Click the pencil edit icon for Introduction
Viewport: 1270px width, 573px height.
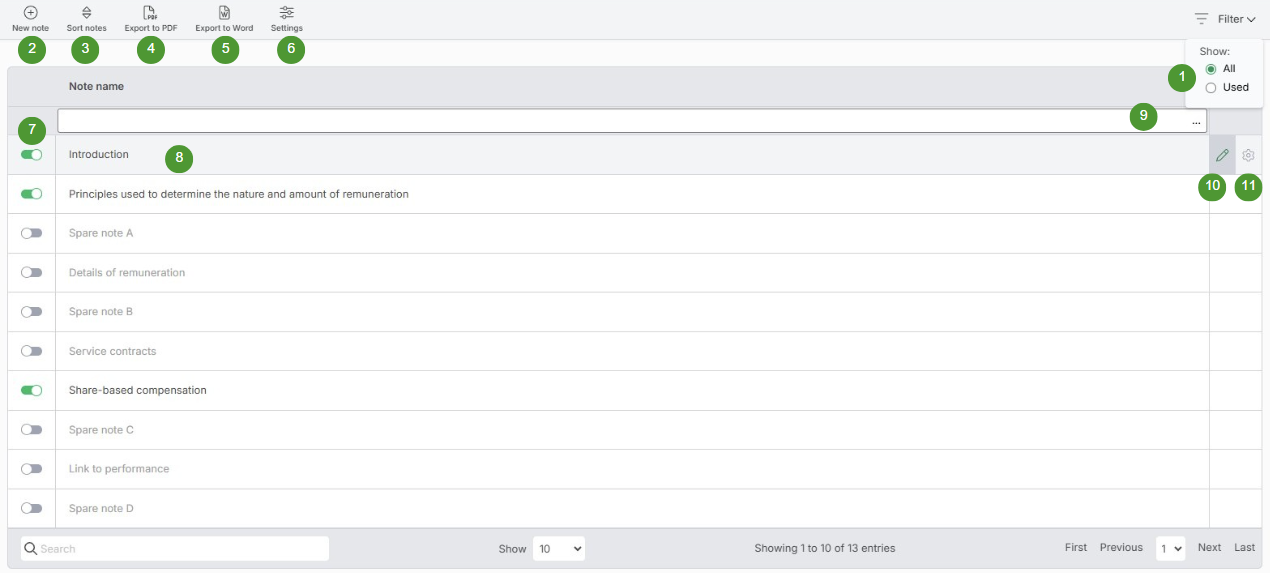[1222, 155]
